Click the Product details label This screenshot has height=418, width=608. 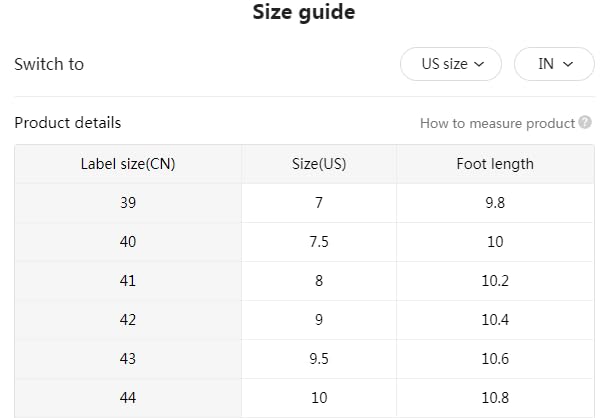pos(67,123)
